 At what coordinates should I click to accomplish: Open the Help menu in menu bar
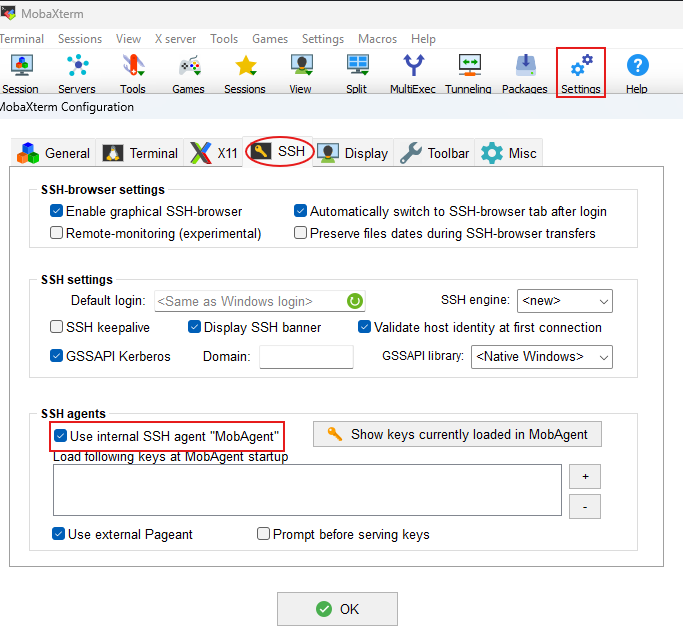423,39
